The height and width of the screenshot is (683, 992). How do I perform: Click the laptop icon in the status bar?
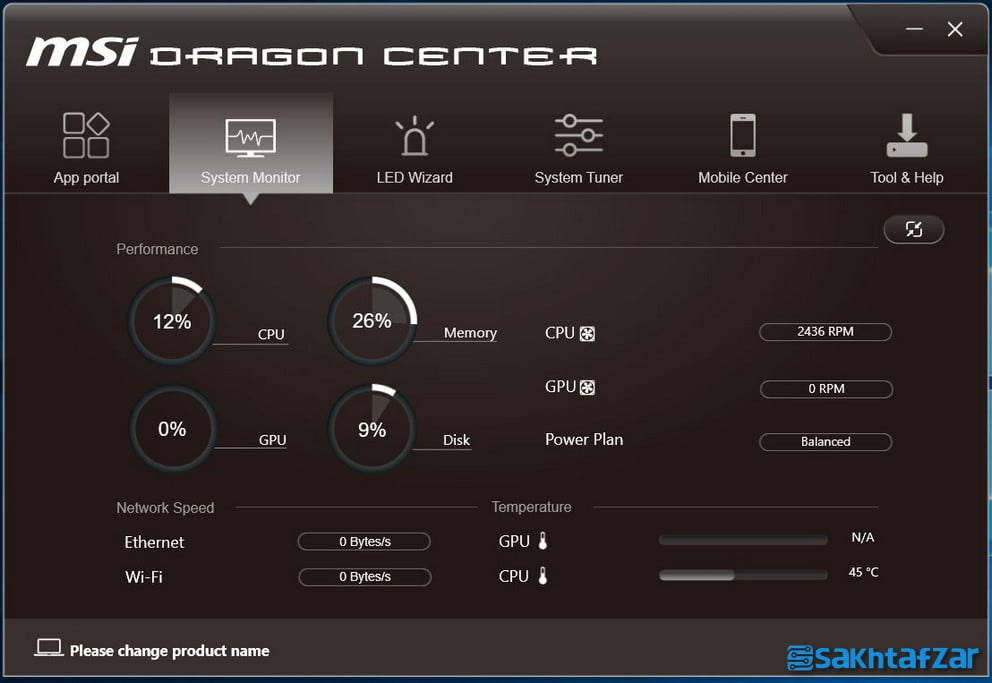(x=45, y=649)
